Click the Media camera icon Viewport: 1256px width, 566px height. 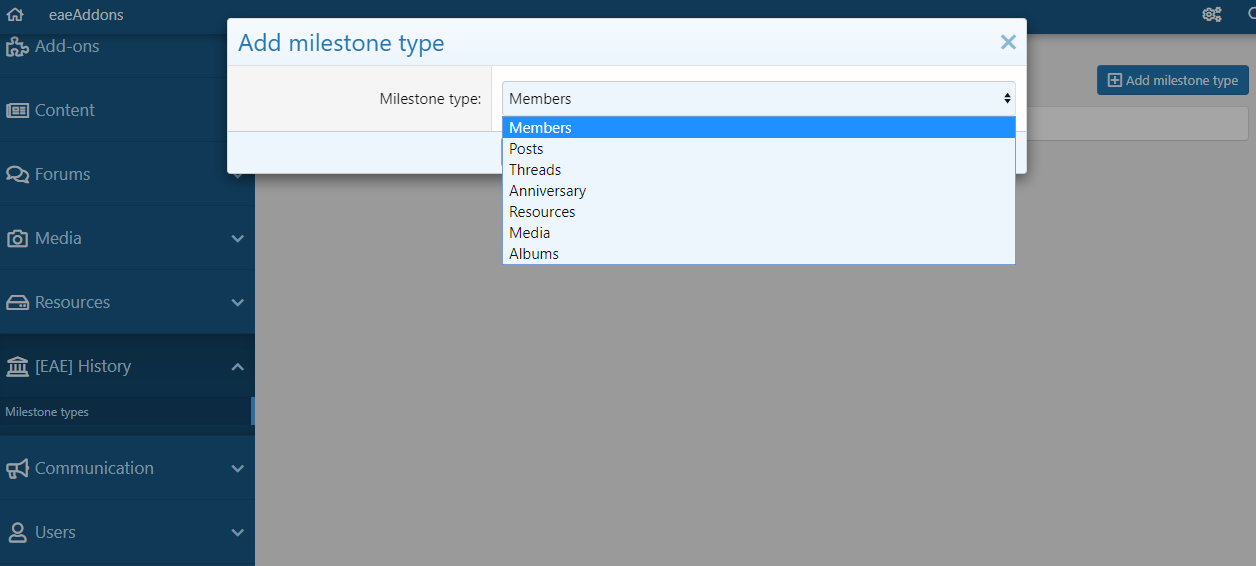(17, 238)
